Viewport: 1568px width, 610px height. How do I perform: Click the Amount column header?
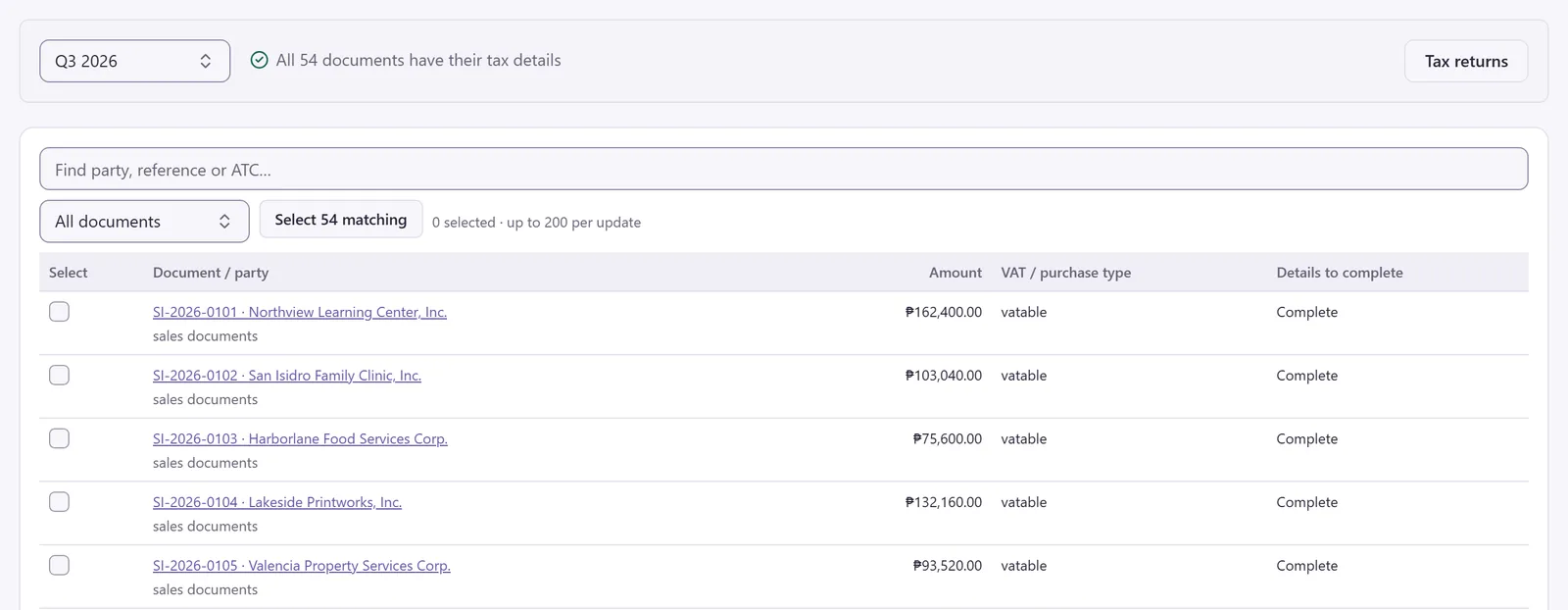point(955,273)
